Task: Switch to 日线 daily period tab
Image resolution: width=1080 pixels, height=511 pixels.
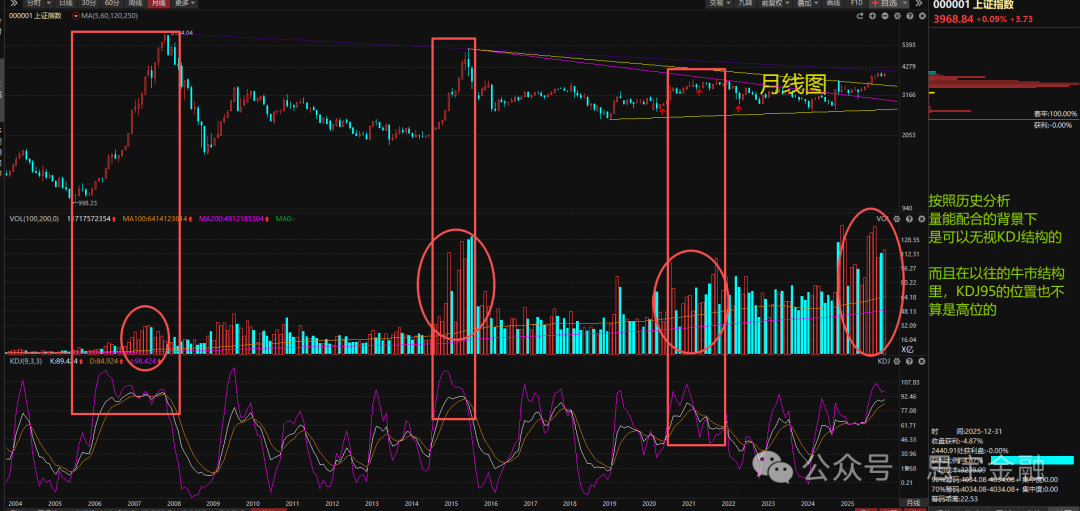Action: (65, 3)
